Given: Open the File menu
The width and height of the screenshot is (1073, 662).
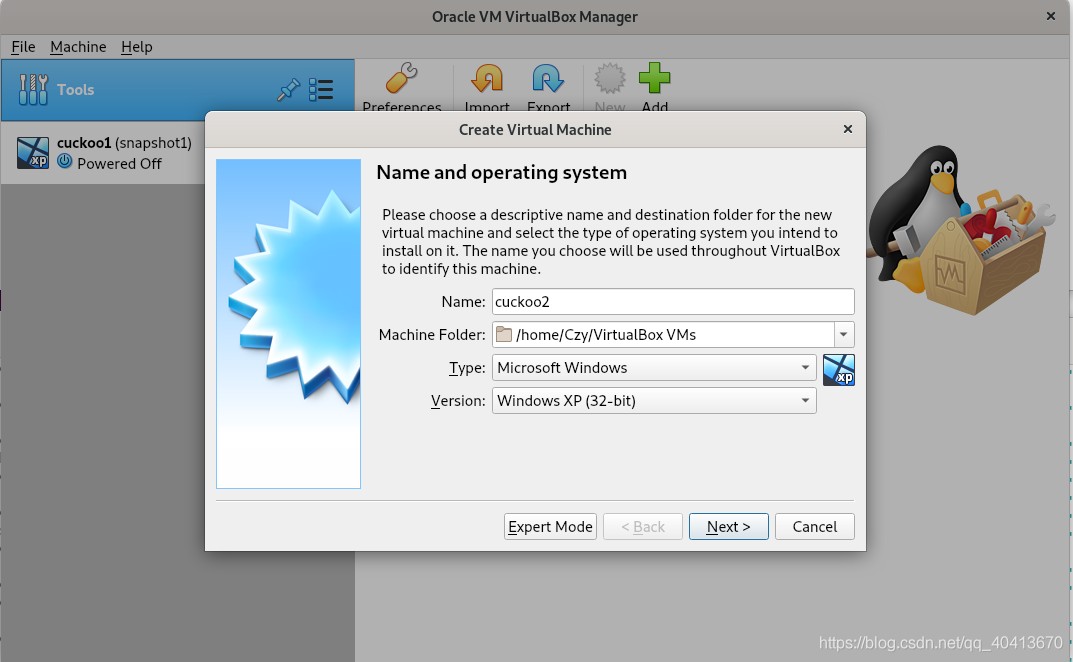Looking at the screenshot, I should [x=23, y=47].
